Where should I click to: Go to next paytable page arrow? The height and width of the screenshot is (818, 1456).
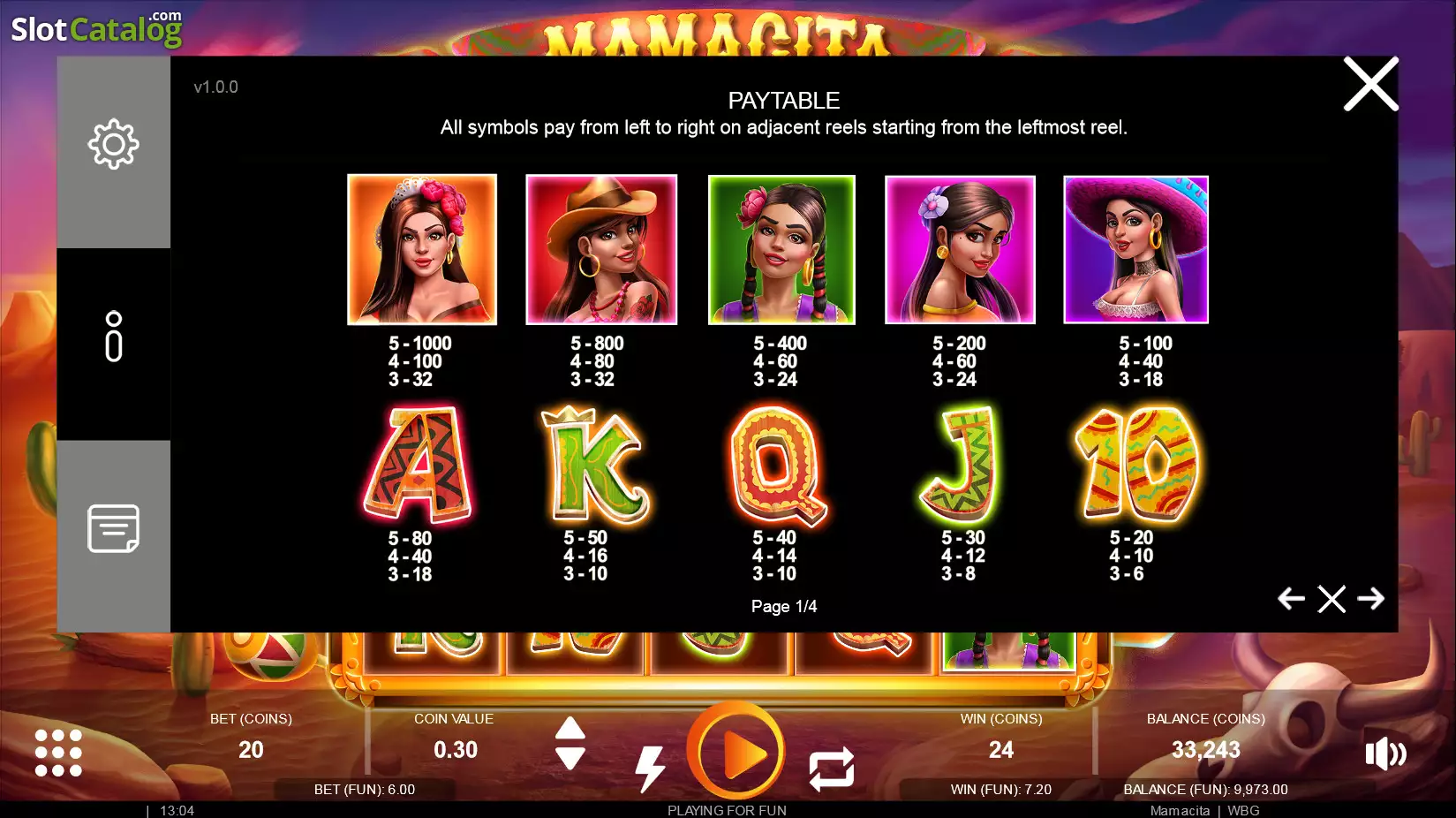(1371, 599)
